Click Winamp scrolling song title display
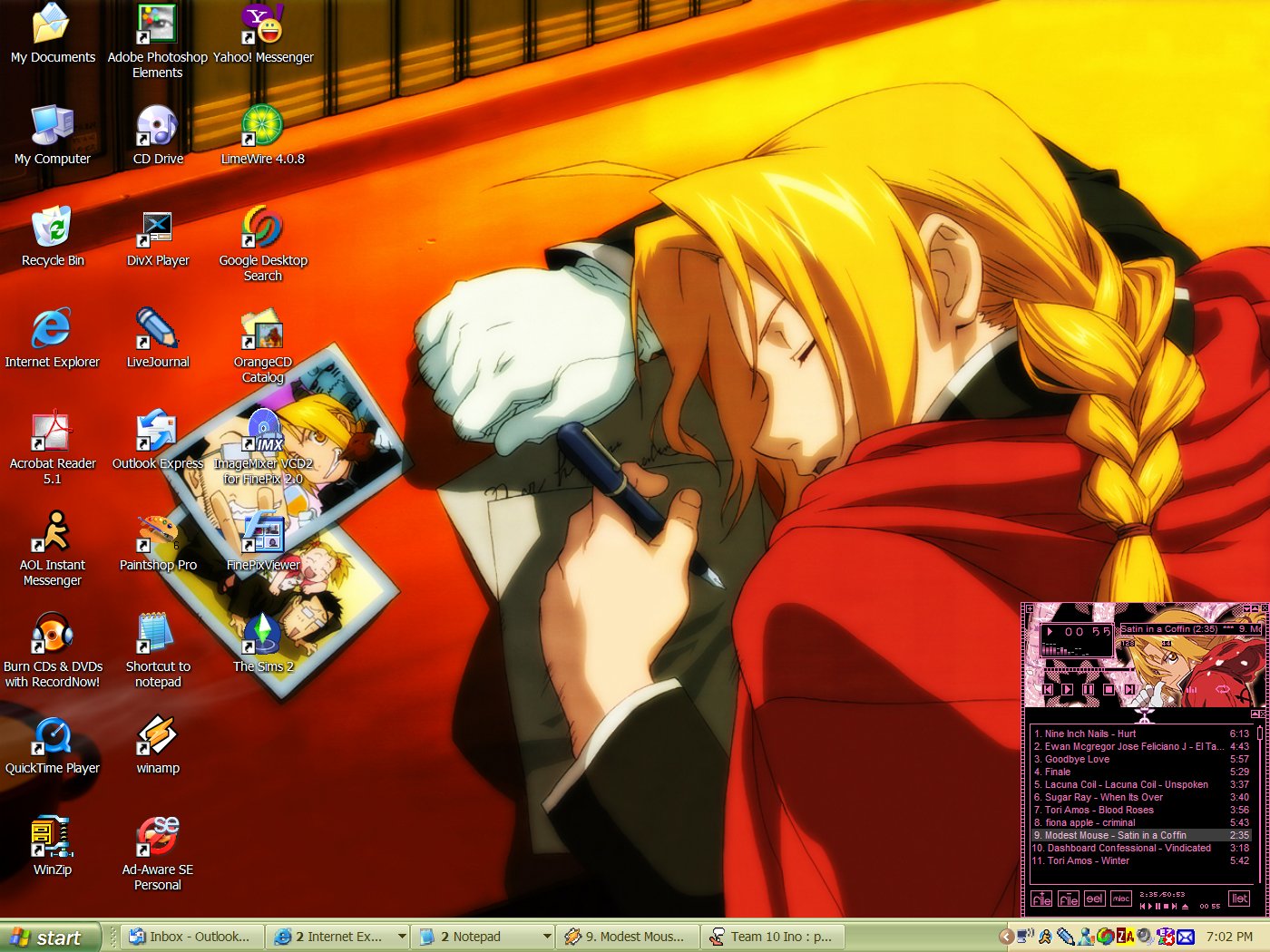 pos(1191,628)
